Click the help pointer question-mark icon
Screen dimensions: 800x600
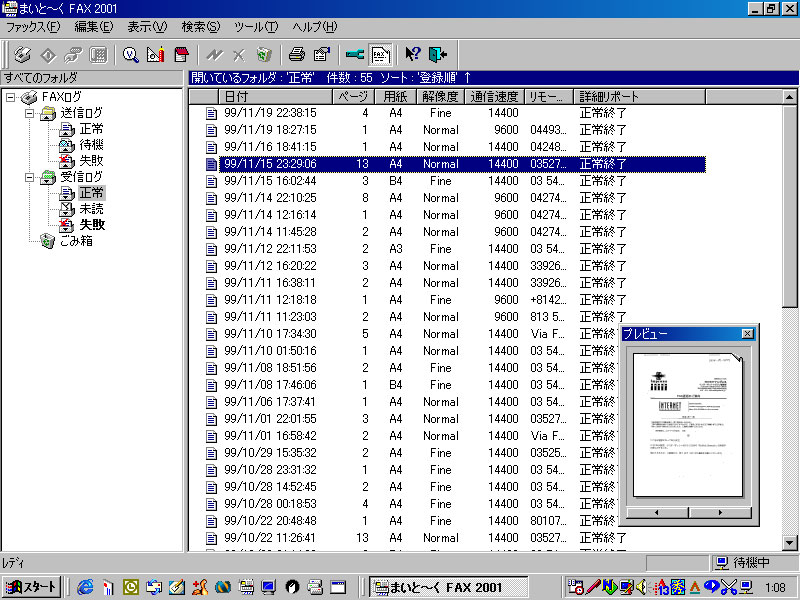pyautogui.click(x=412, y=54)
